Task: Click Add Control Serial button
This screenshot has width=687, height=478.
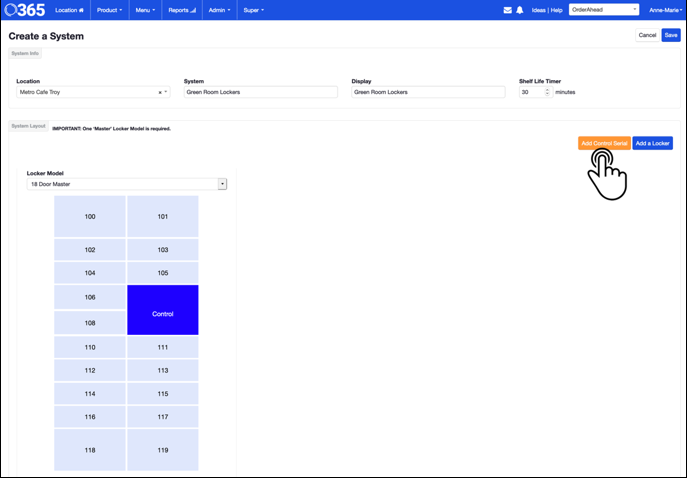Action: [x=603, y=143]
